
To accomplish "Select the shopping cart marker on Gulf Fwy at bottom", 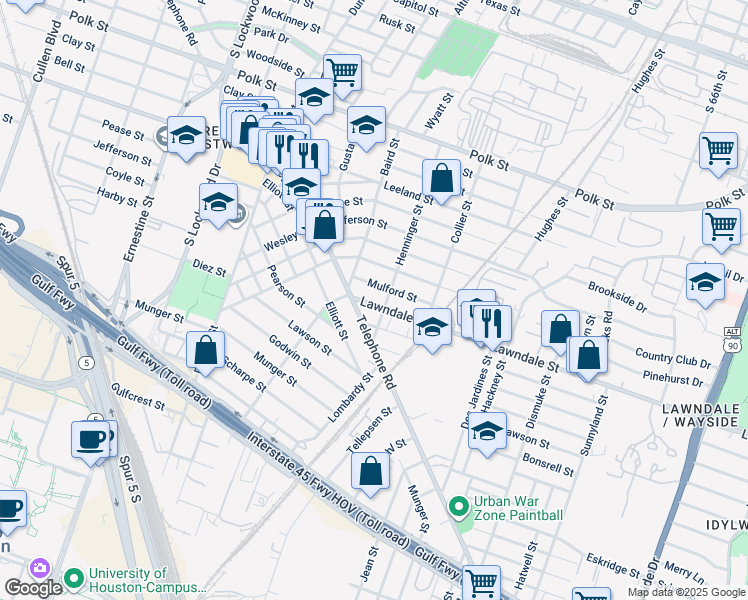I will pyautogui.click(x=481, y=582).
